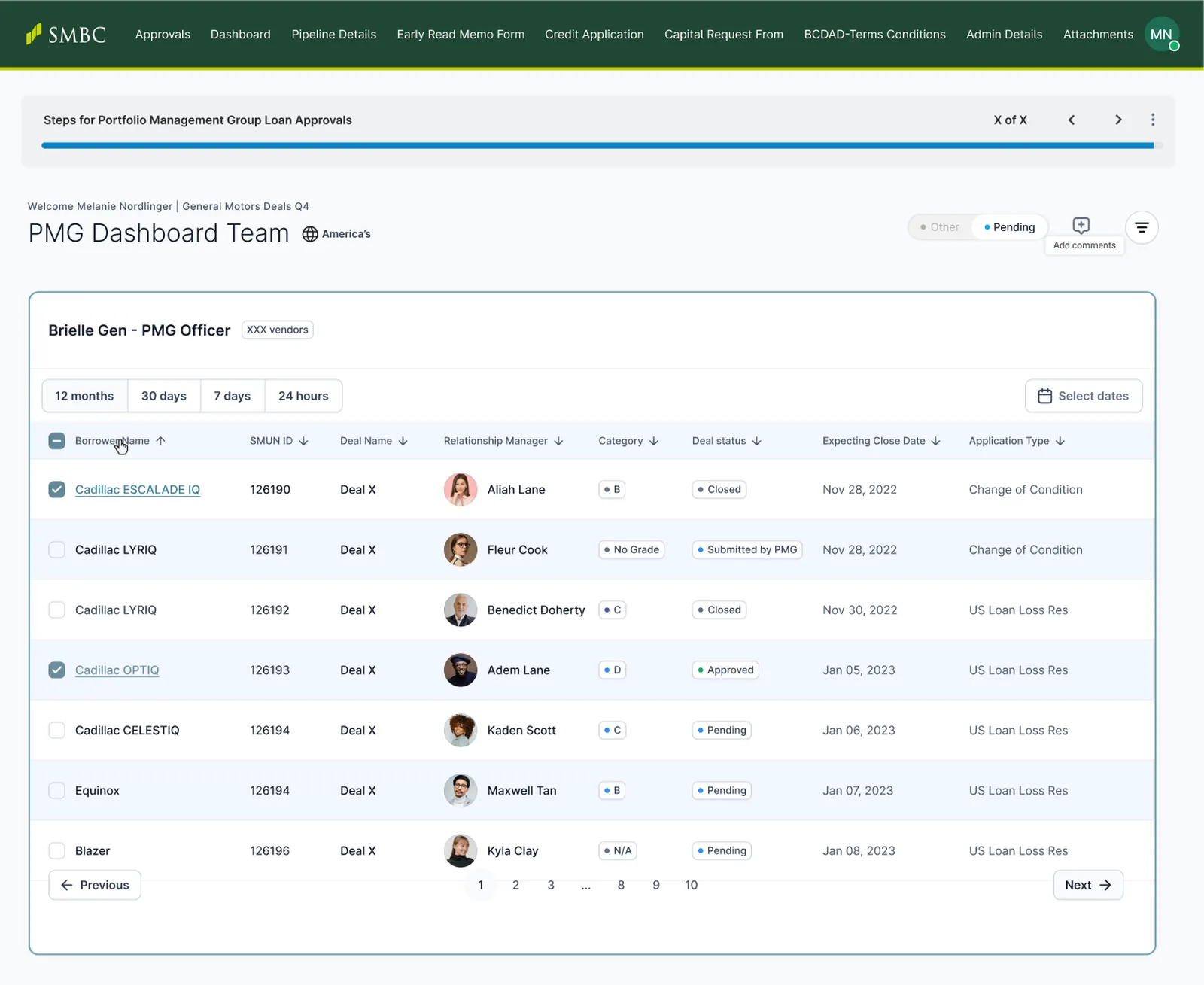Sort by Deal Name column
Screen dimensions: 1204x985
click(x=374, y=441)
